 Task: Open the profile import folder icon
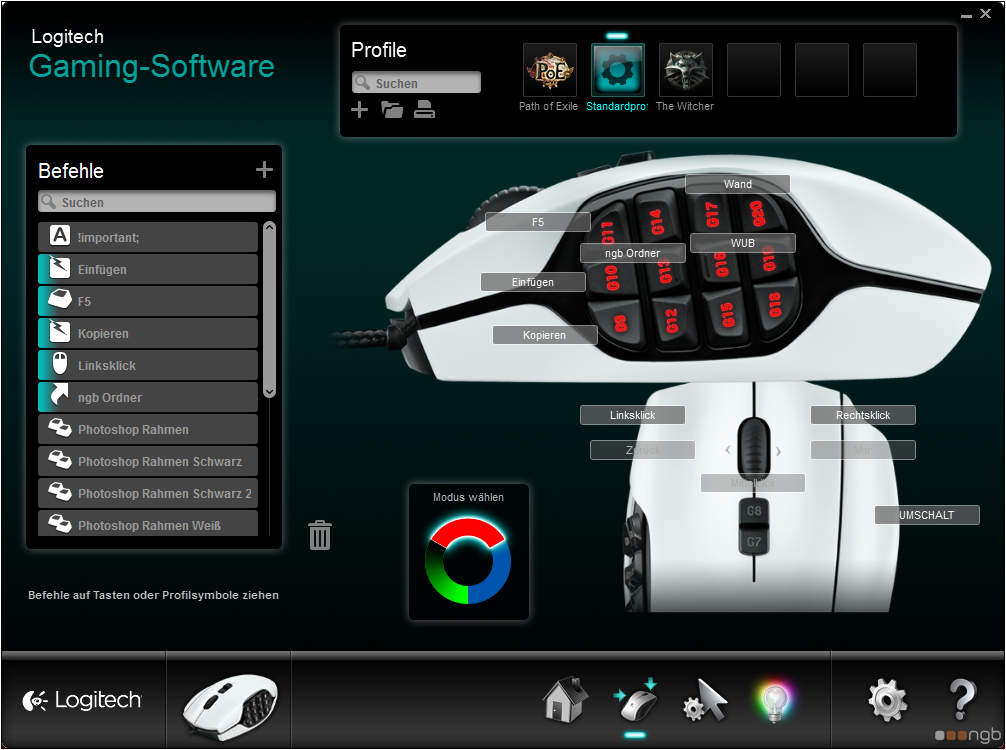[392, 110]
